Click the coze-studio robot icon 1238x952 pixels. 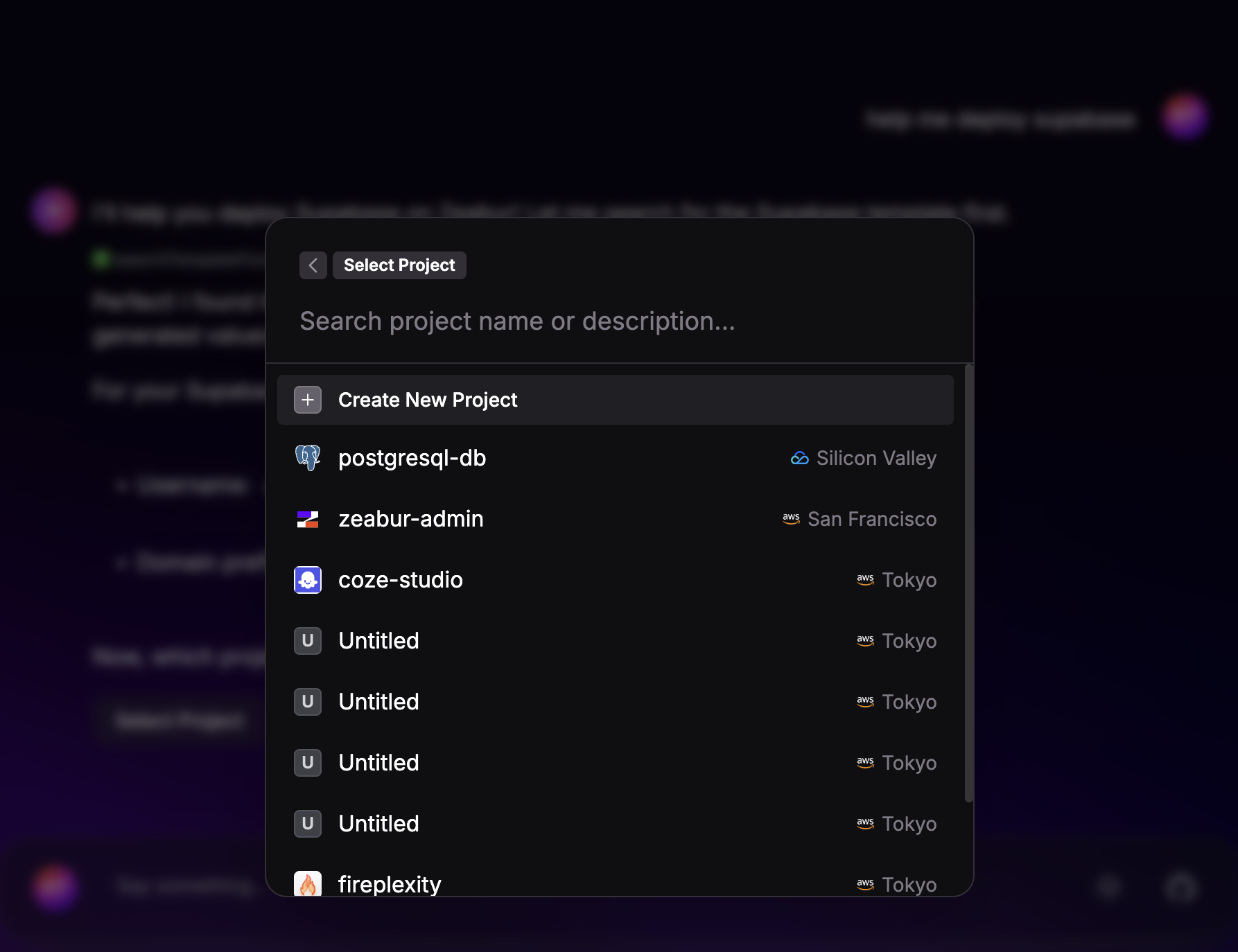tap(308, 580)
